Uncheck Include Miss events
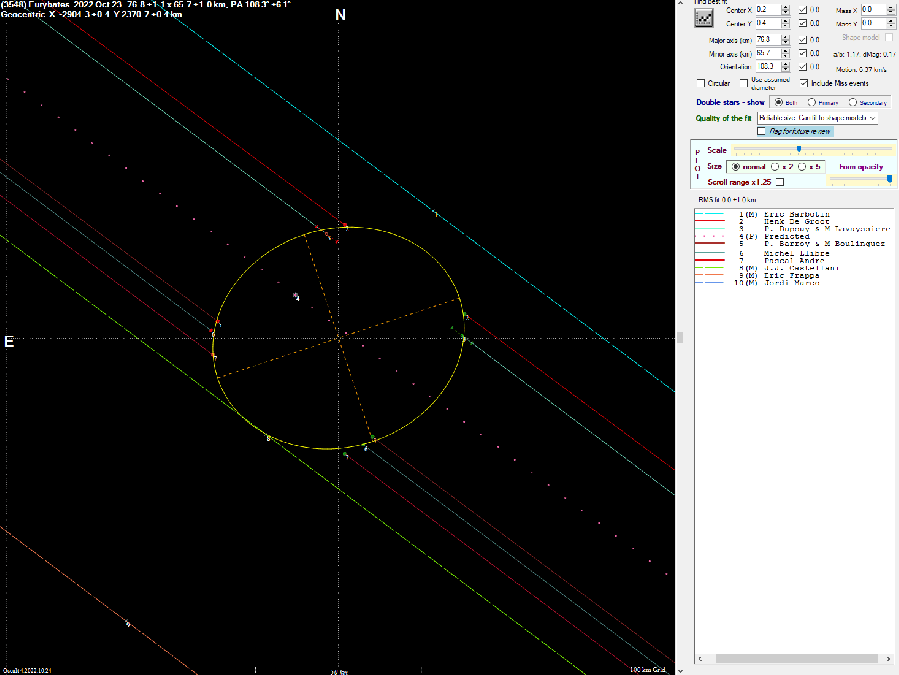This screenshot has height=675, width=899. (x=803, y=83)
